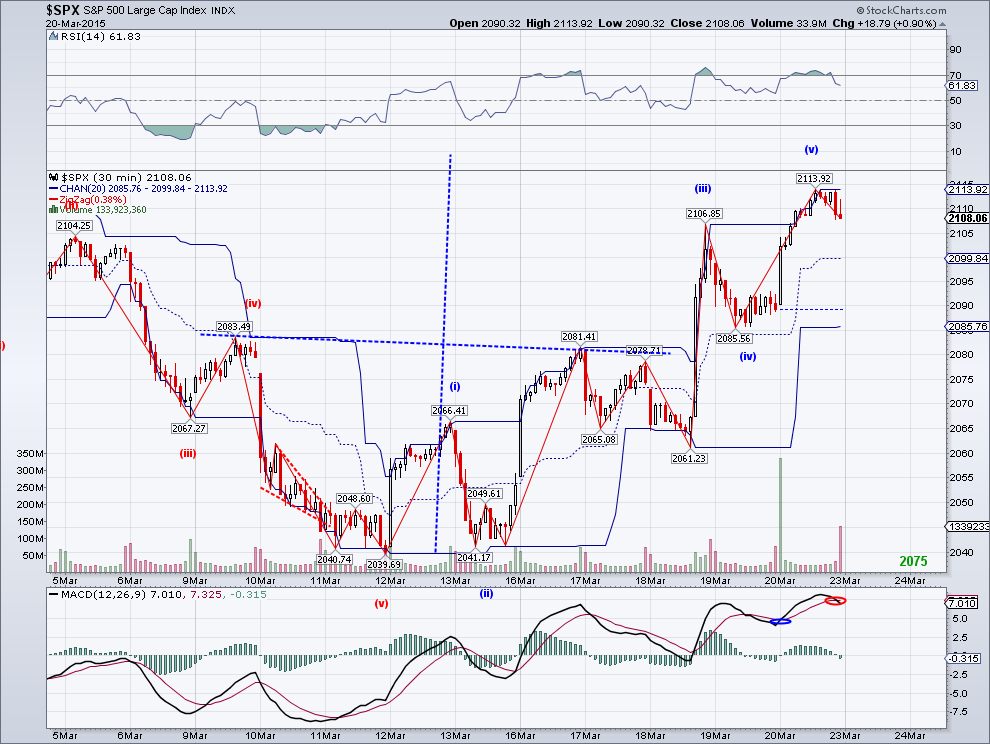Click the 61.83 RSI axis value tag
Image resolution: width=990 pixels, height=744 pixels.
[962, 85]
